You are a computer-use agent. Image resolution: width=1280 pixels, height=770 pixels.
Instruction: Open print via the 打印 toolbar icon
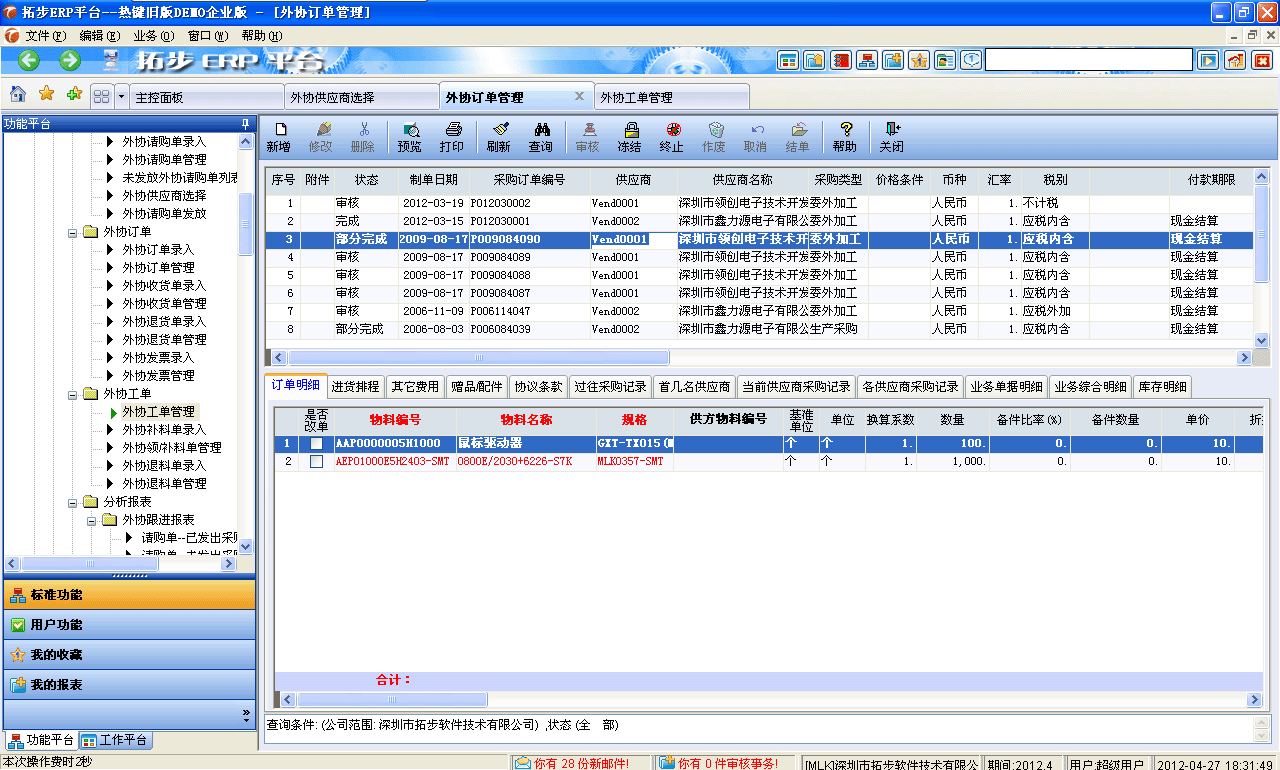pyautogui.click(x=453, y=137)
